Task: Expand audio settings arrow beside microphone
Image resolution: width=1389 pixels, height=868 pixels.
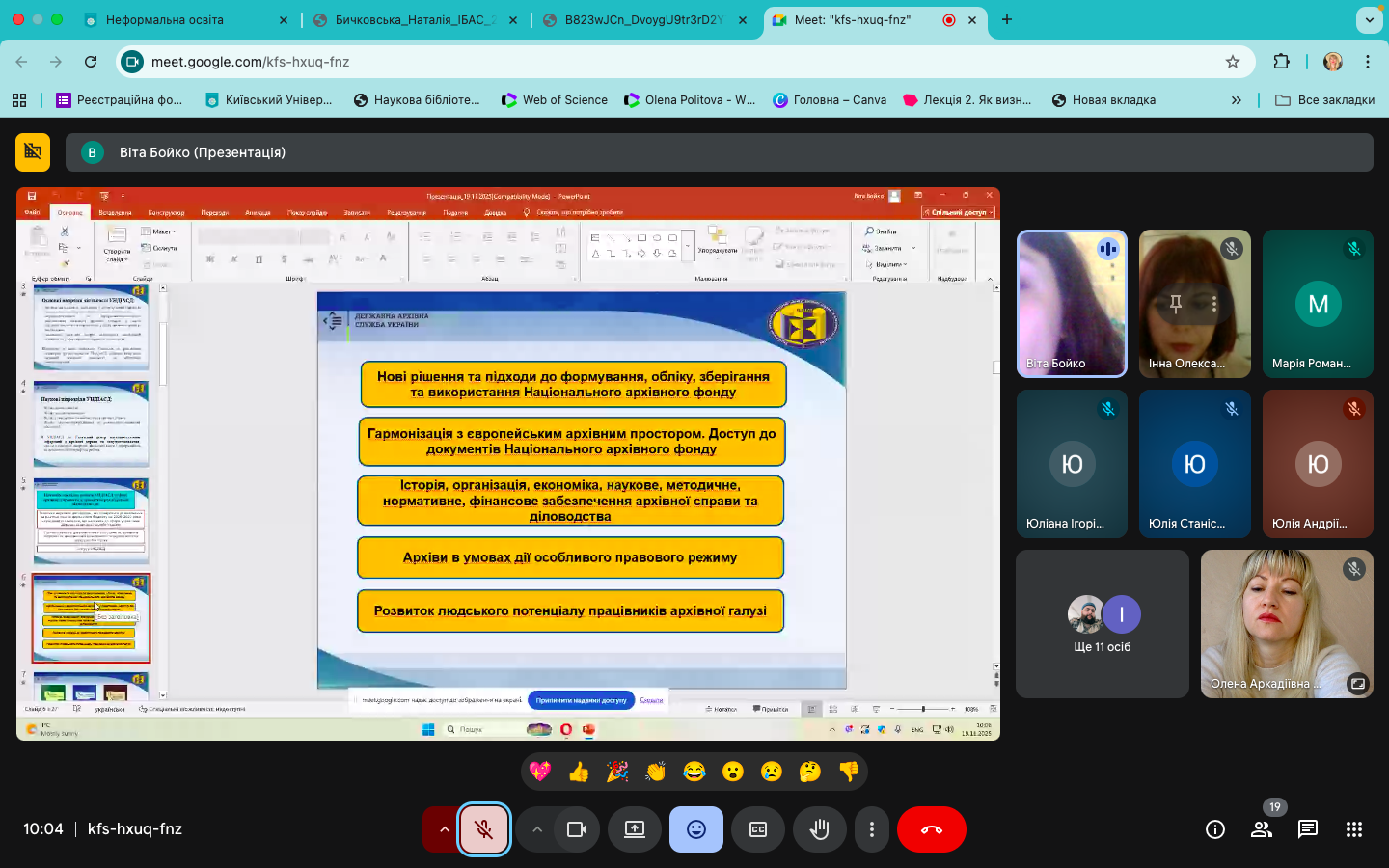Action: pyautogui.click(x=444, y=829)
